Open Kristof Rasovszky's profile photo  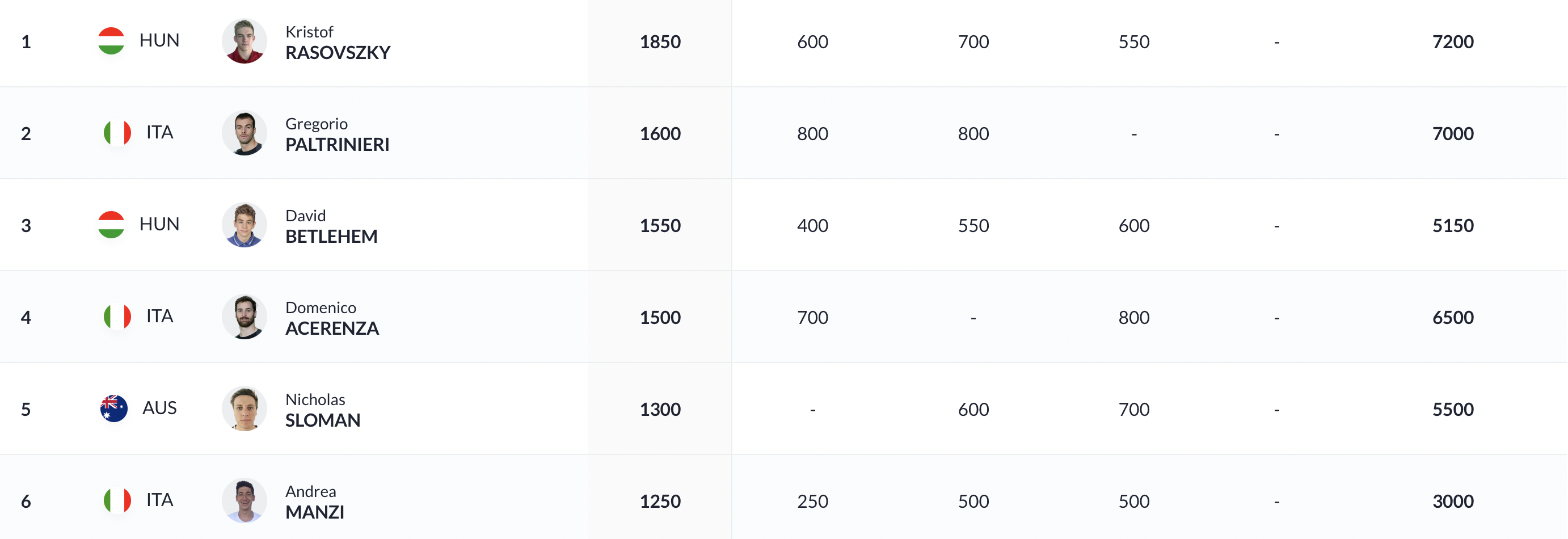click(244, 41)
